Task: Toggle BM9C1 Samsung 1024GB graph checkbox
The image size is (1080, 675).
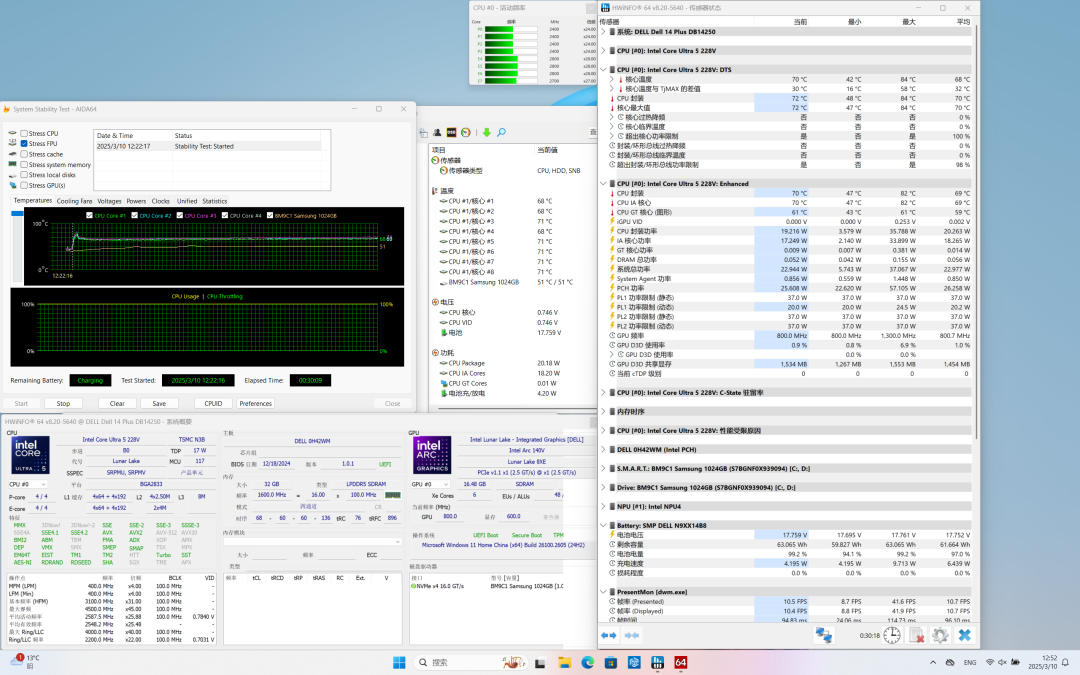Action: (x=270, y=216)
